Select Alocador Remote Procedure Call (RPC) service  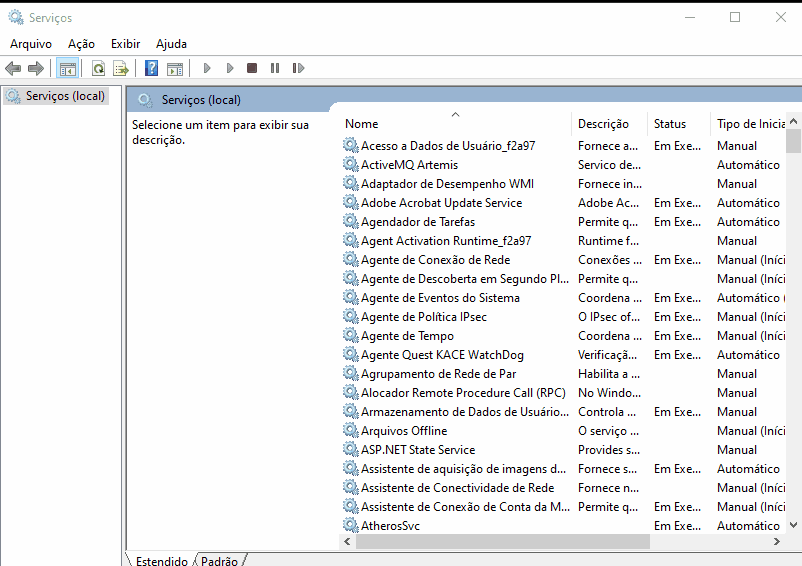click(x=463, y=393)
